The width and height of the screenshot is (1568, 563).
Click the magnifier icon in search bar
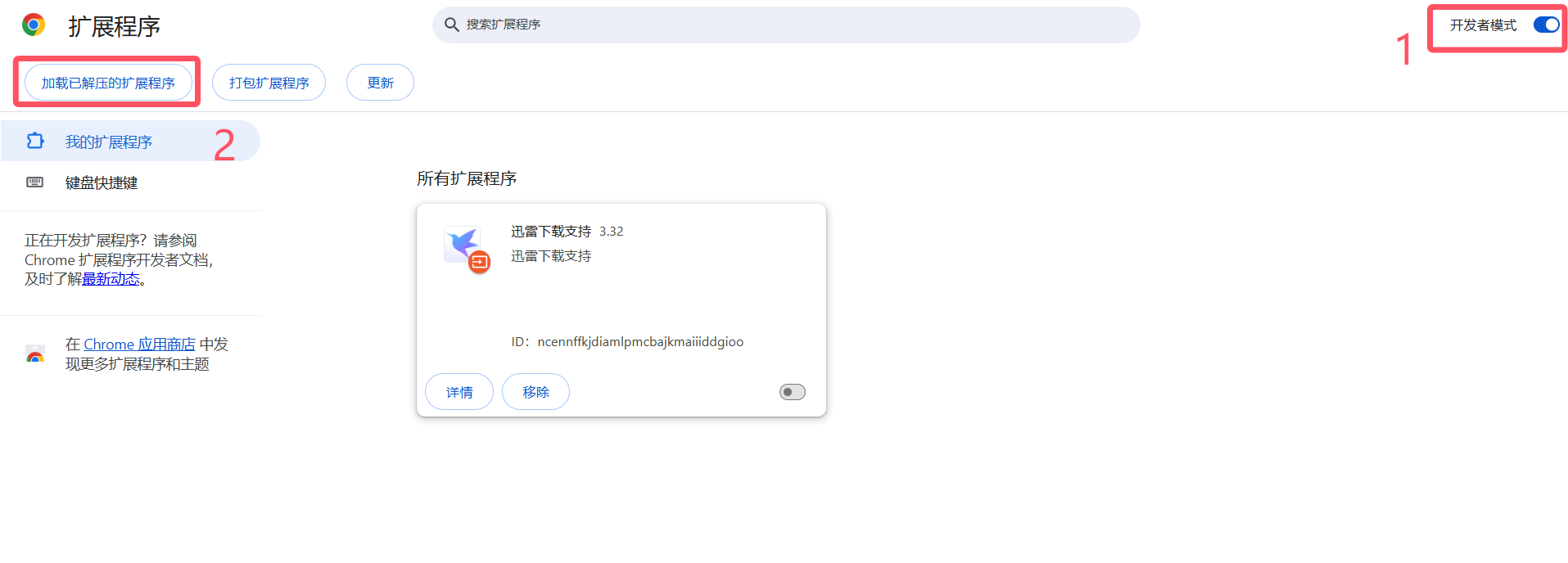click(x=451, y=25)
